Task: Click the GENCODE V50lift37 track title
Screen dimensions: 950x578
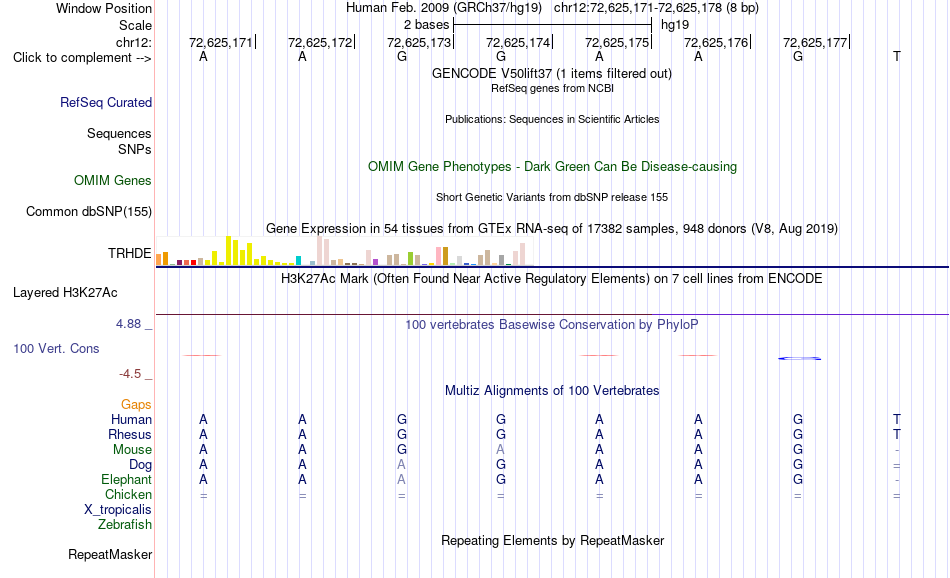Action: [552, 73]
